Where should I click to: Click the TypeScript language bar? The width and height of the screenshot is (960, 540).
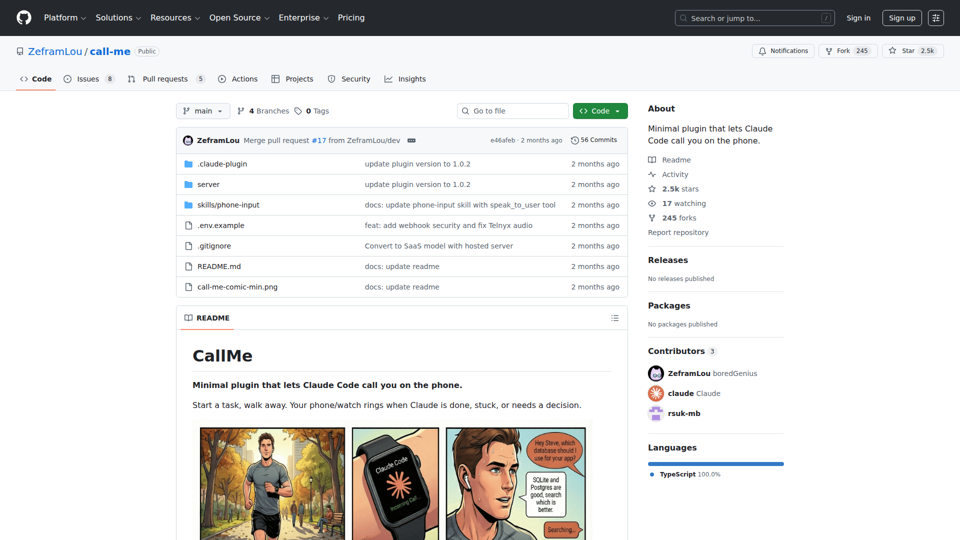pos(716,464)
